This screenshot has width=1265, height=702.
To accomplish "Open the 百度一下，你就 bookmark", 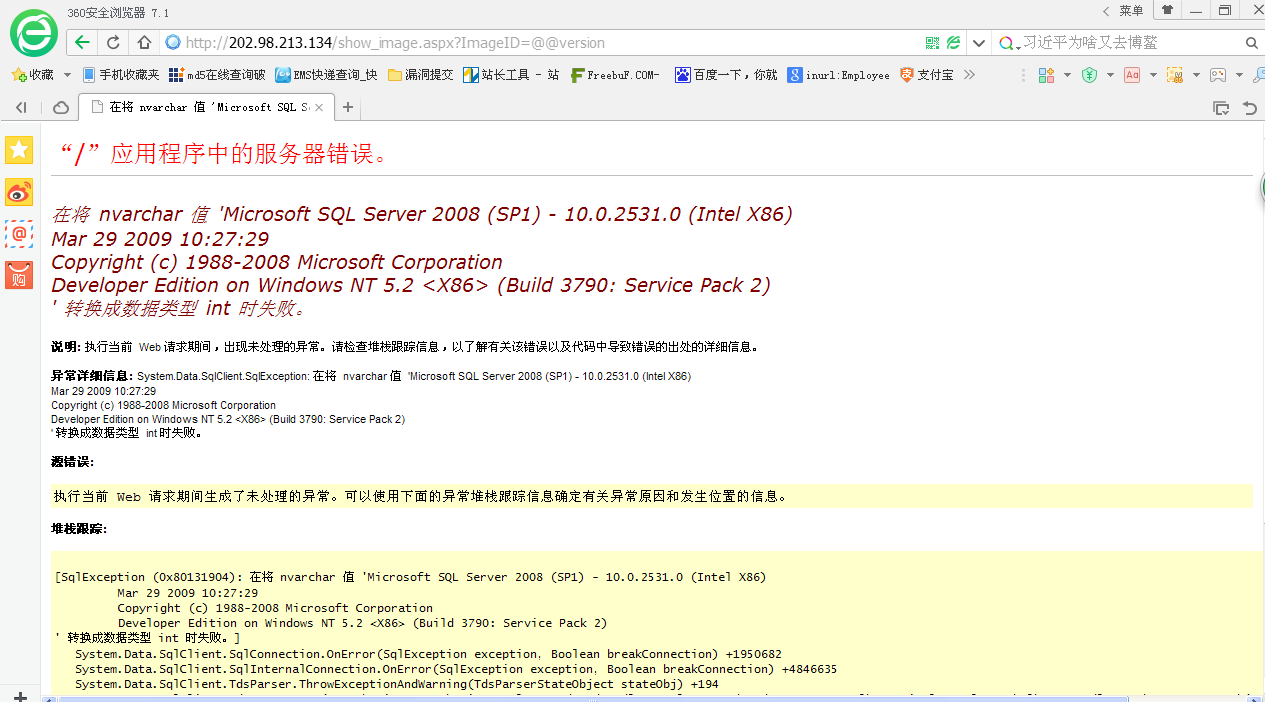I will 726,75.
